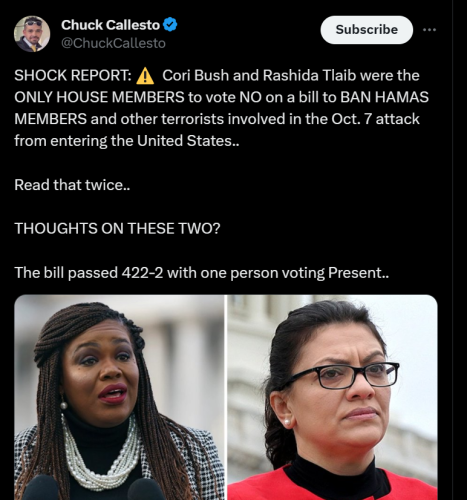This screenshot has height=500, width=467.
Task: Open the Chuck Callesto display name link
Action: 110,25
